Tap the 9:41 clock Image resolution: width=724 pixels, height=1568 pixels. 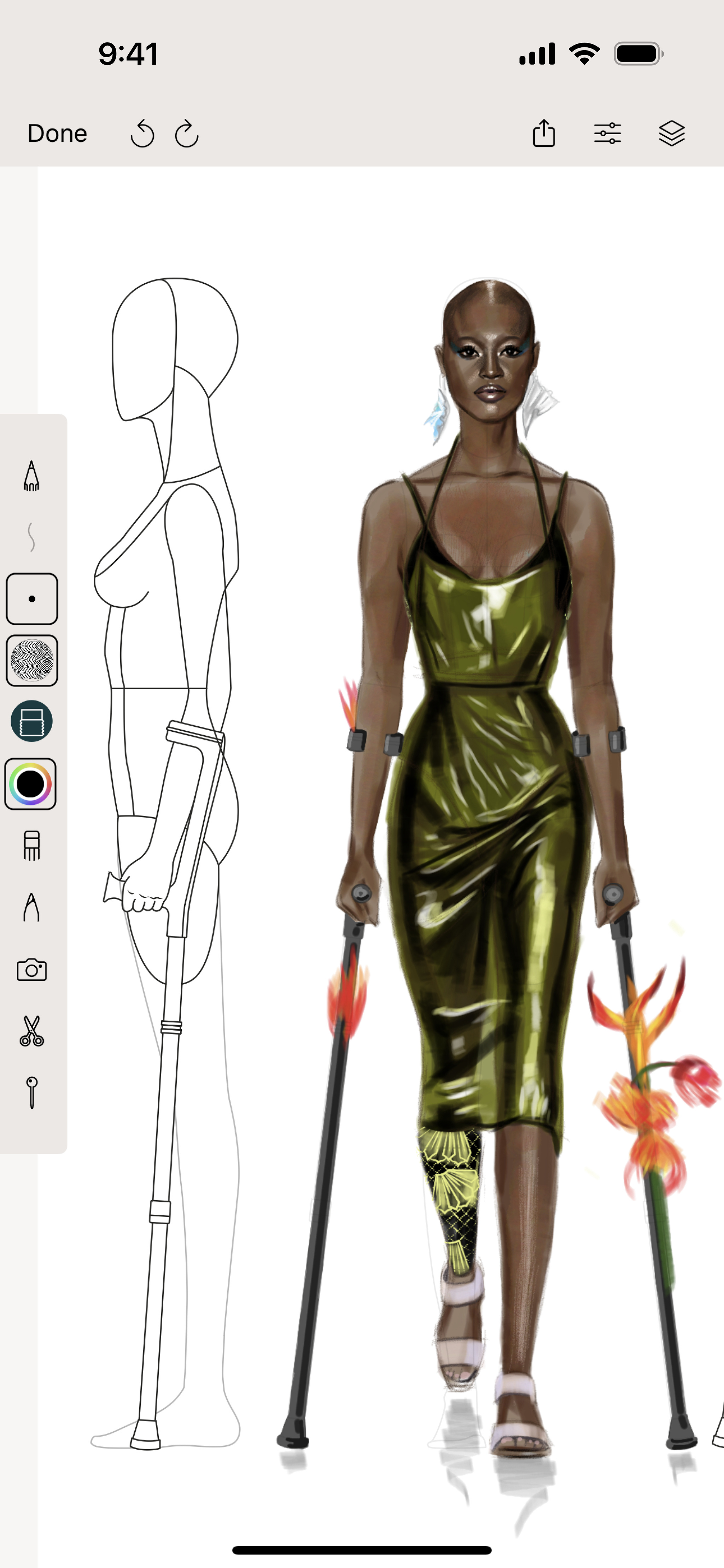128,54
